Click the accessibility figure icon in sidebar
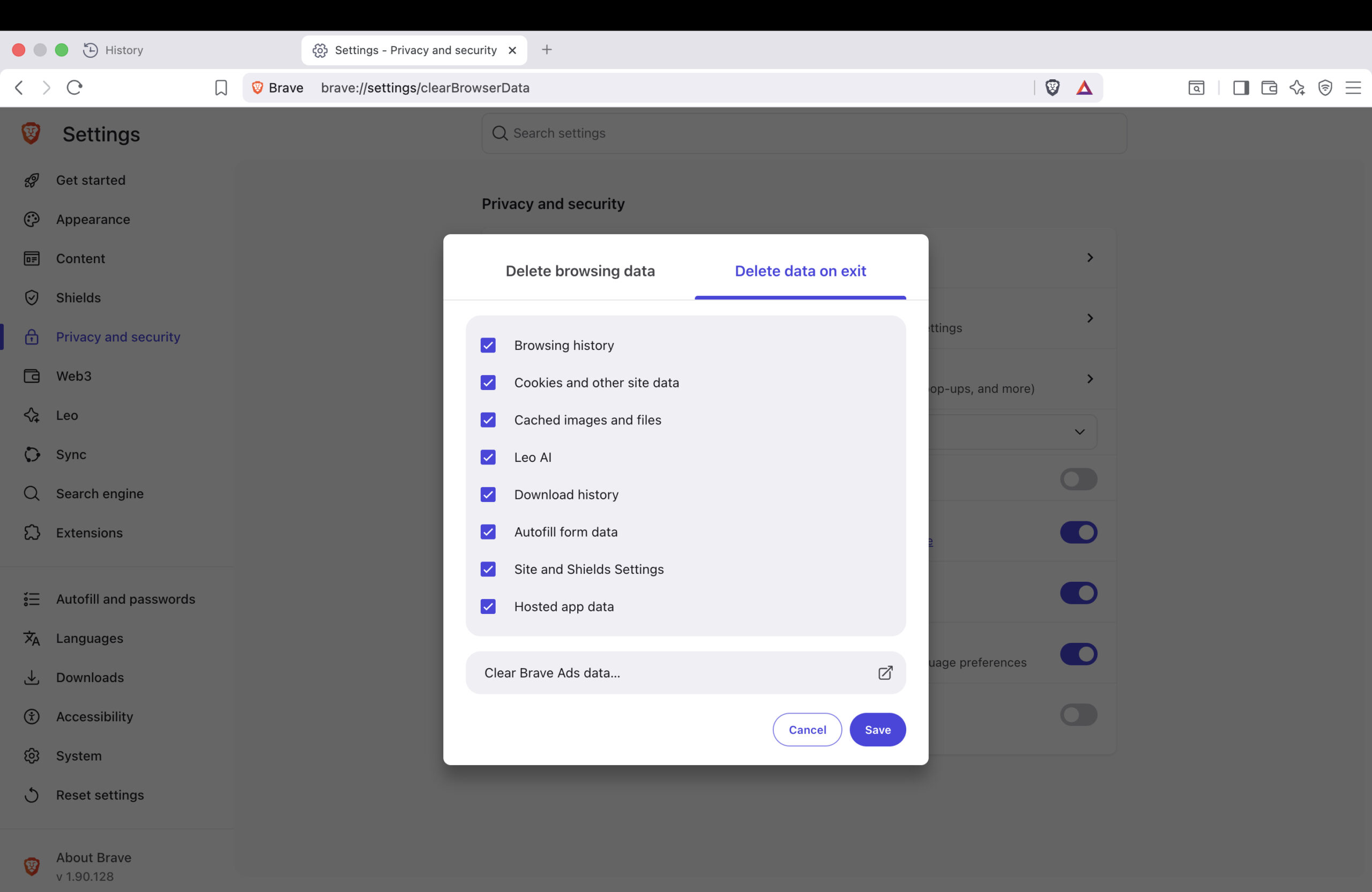1372x892 pixels. pos(32,717)
